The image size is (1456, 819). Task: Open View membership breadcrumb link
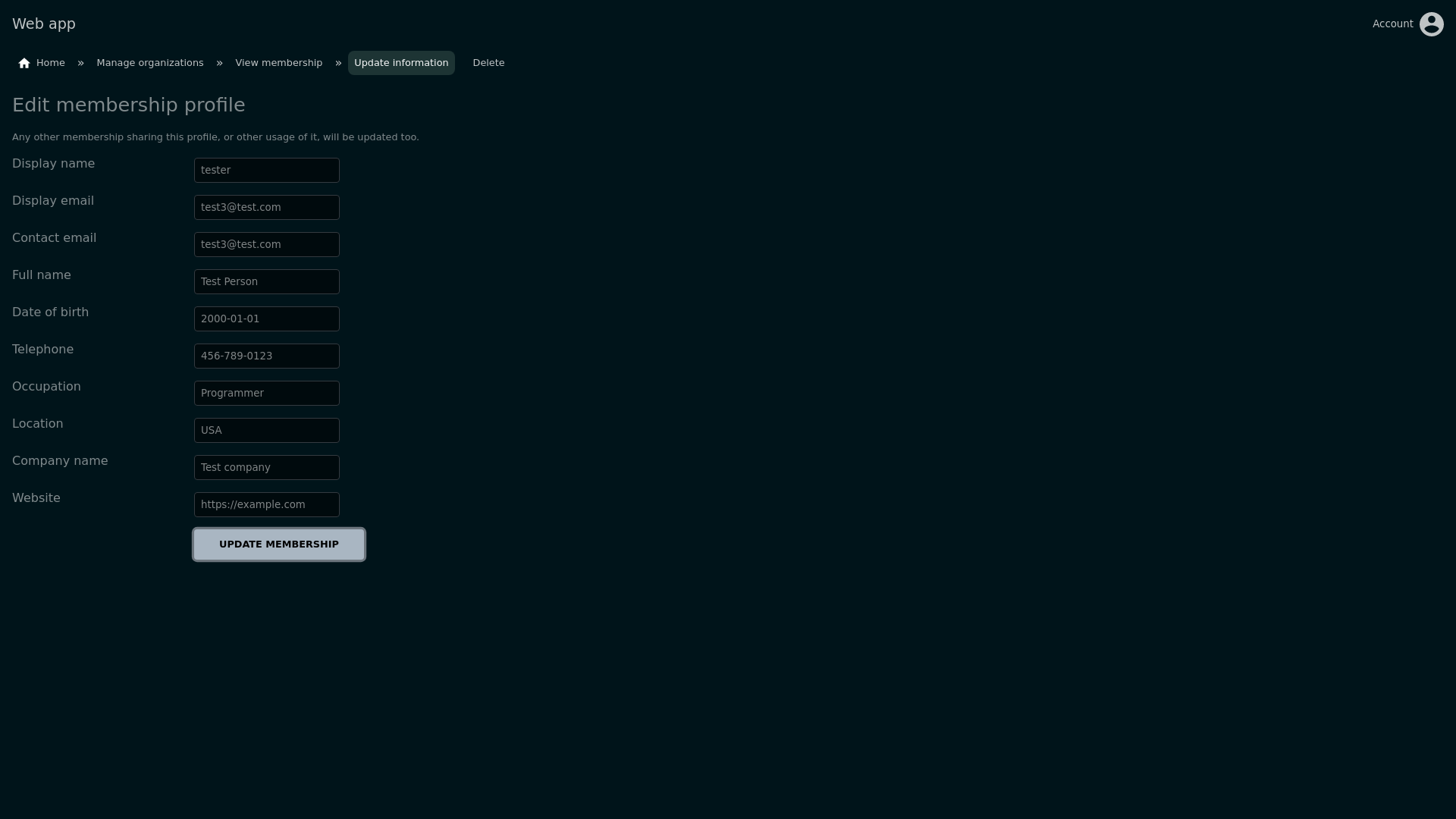278,63
